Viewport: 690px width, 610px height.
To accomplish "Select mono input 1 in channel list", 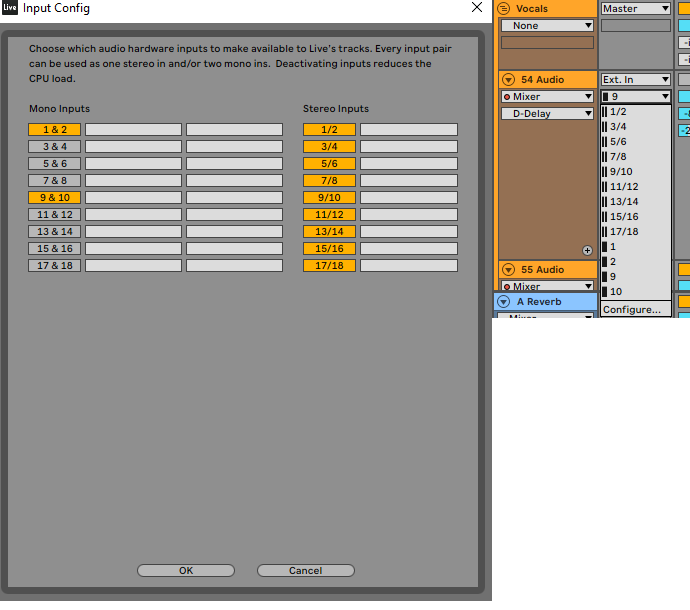I will [636, 246].
